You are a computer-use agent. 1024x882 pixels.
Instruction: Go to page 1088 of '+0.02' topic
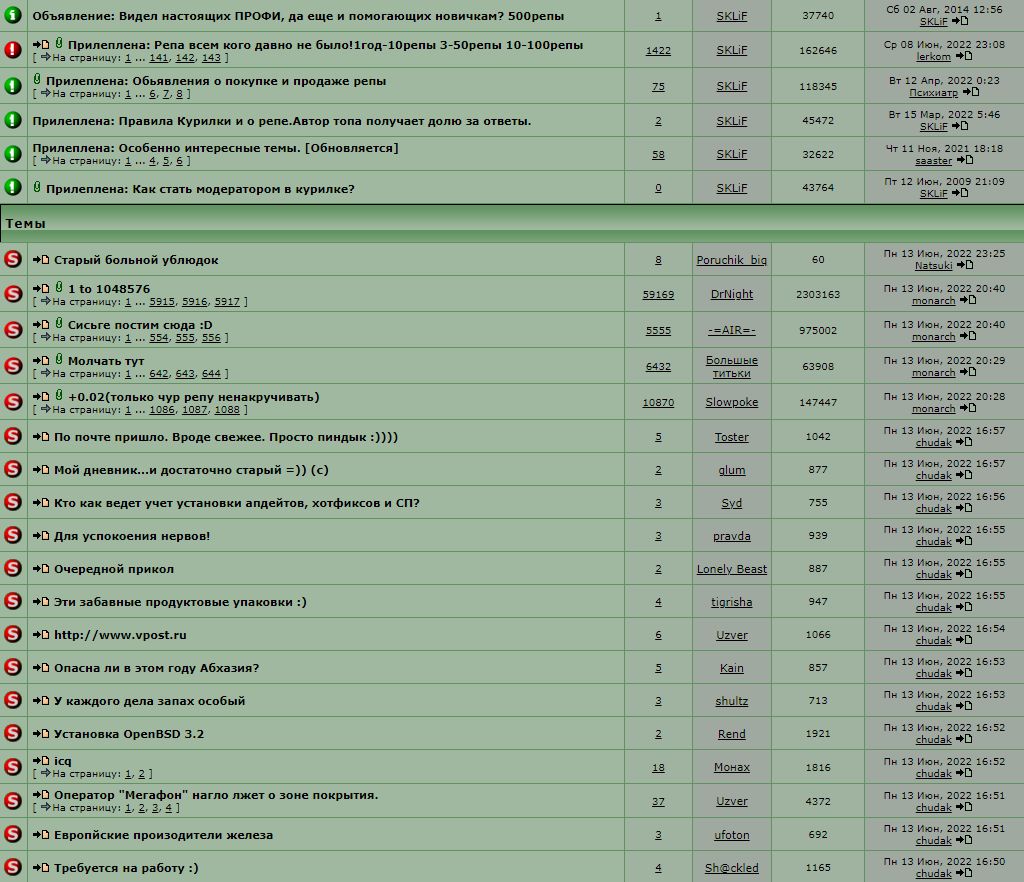coord(227,409)
